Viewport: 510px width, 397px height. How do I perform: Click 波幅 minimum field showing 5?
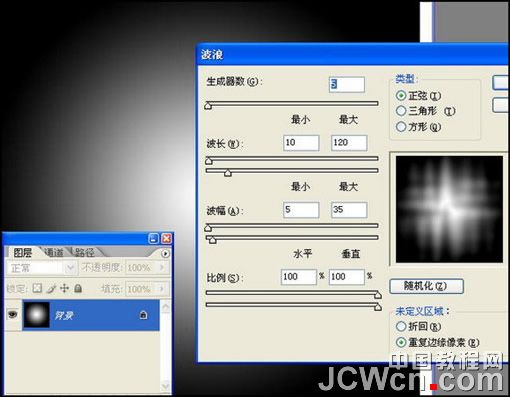point(301,210)
